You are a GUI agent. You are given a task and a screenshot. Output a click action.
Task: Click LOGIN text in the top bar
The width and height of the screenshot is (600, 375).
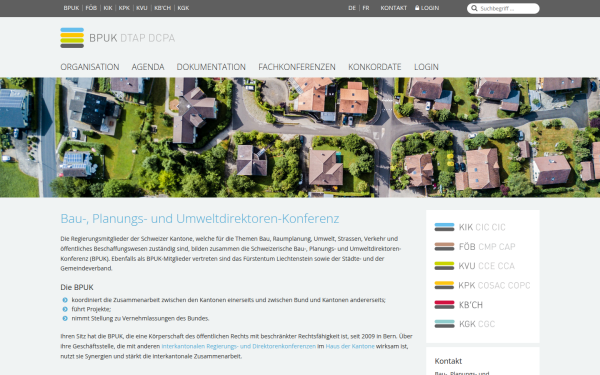(x=430, y=8)
